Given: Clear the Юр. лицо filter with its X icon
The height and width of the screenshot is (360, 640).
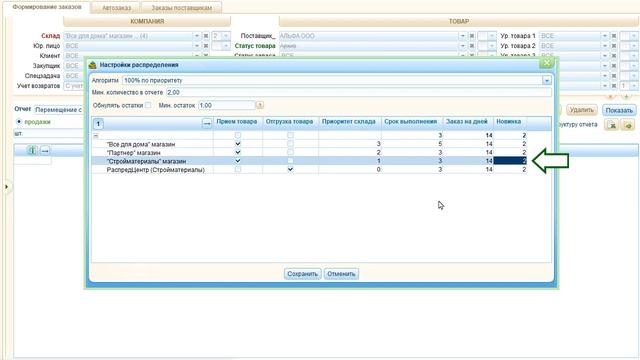Looking at the screenshot, I should [206, 46].
